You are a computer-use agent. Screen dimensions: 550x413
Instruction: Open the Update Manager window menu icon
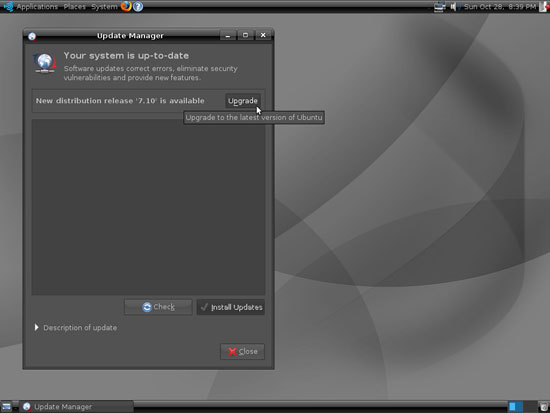point(32,36)
